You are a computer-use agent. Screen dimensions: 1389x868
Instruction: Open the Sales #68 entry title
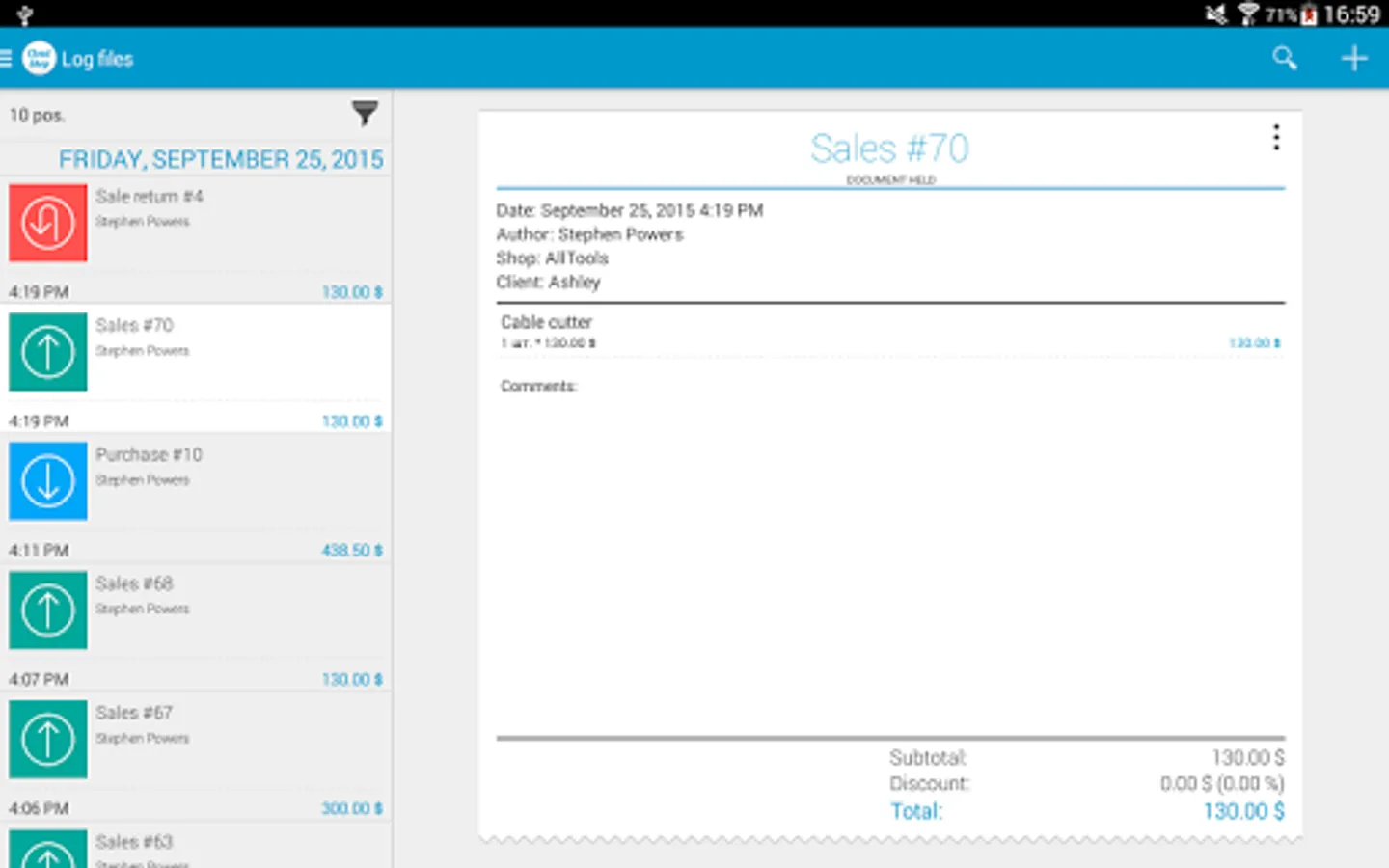(x=134, y=583)
